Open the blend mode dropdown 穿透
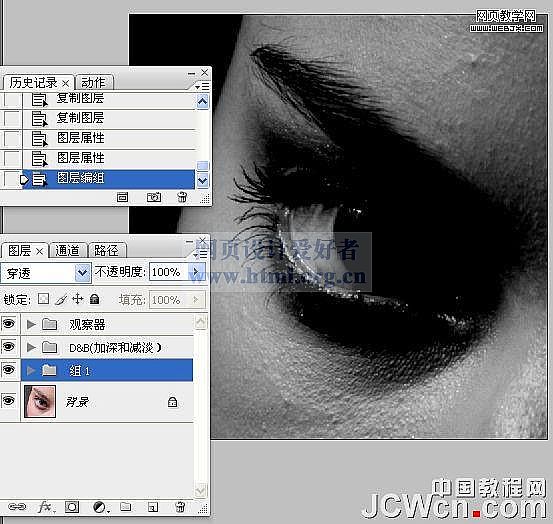Screen dimensions: 553x524 click(83, 273)
